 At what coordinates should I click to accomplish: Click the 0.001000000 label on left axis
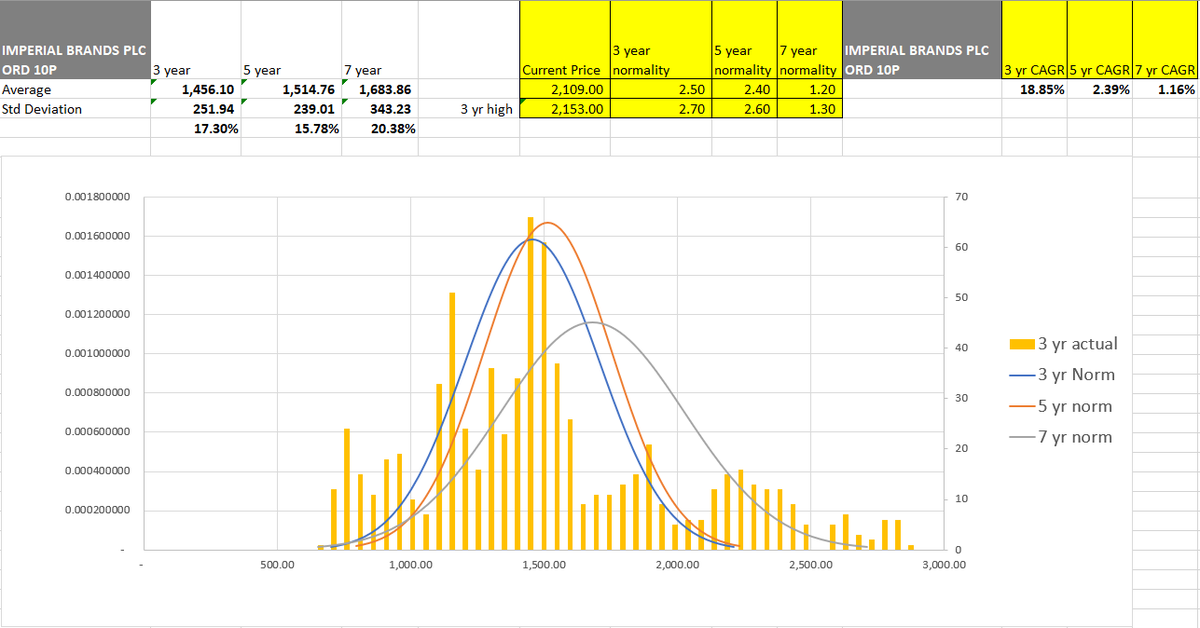(96, 354)
